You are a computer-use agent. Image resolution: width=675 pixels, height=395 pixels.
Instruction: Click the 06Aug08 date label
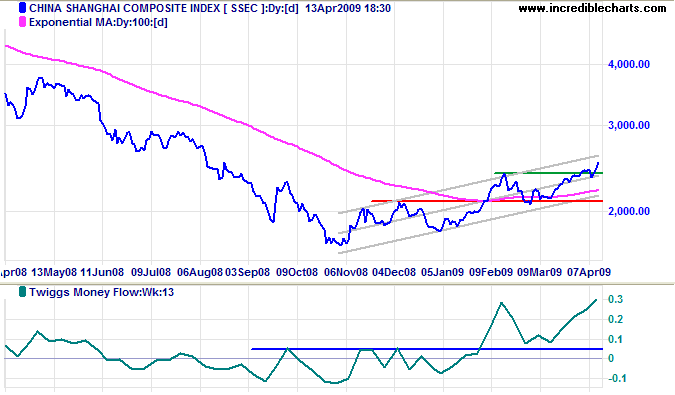click(200, 272)
